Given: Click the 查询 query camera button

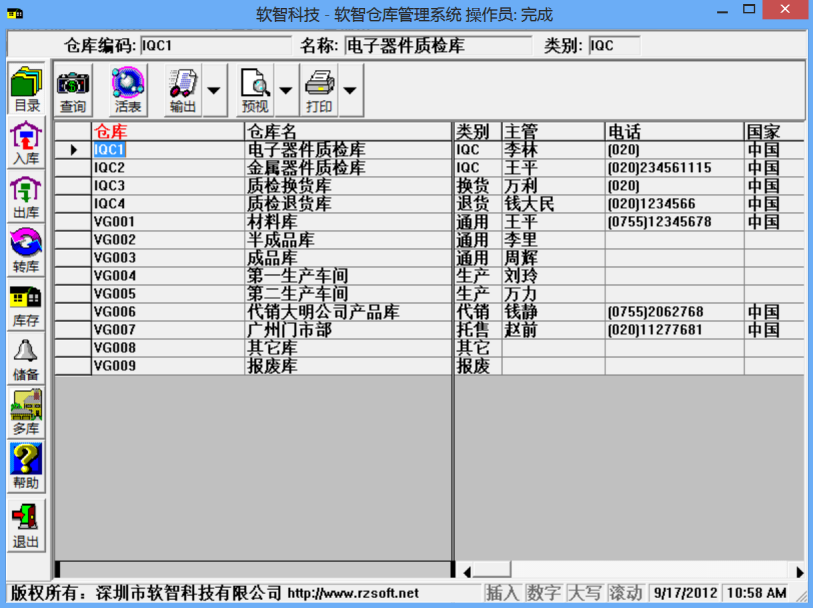Looking at the screenshot, I should point(73,90).
